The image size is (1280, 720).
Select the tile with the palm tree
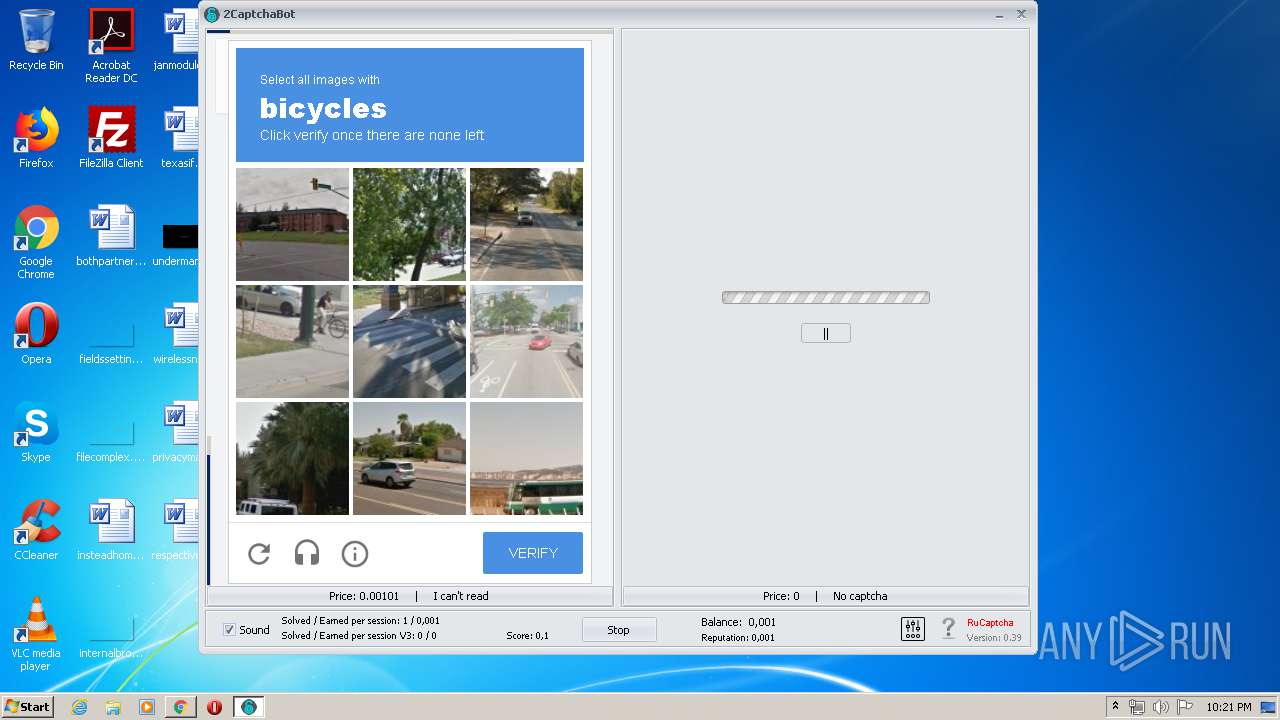pyautogui.click(x=293, y=458)
